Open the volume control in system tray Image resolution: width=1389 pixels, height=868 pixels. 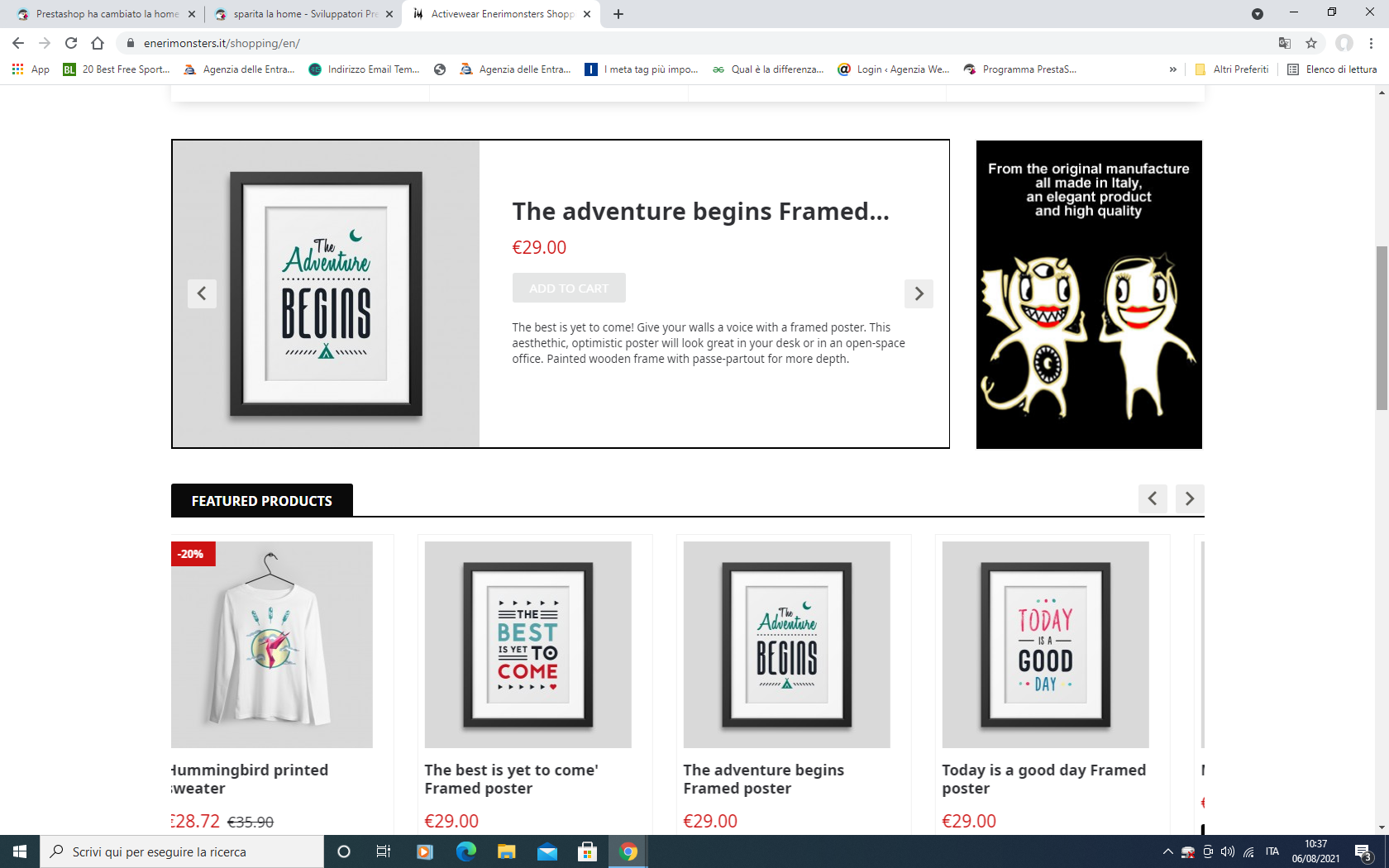[1228, 851]
